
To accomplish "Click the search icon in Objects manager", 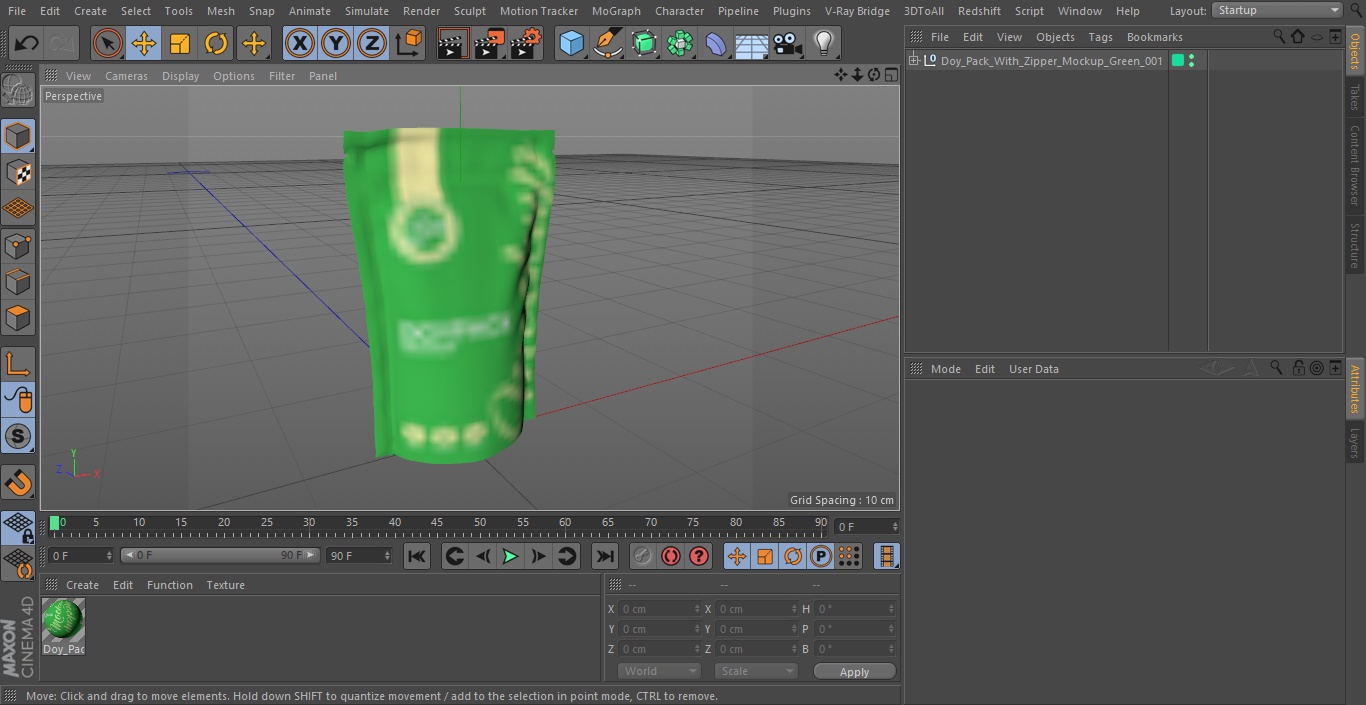I will (1279, 36).
